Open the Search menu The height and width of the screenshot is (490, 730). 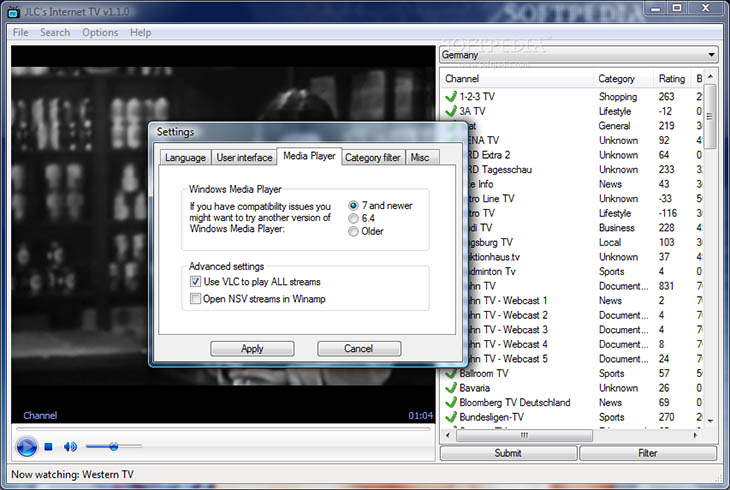55,33
